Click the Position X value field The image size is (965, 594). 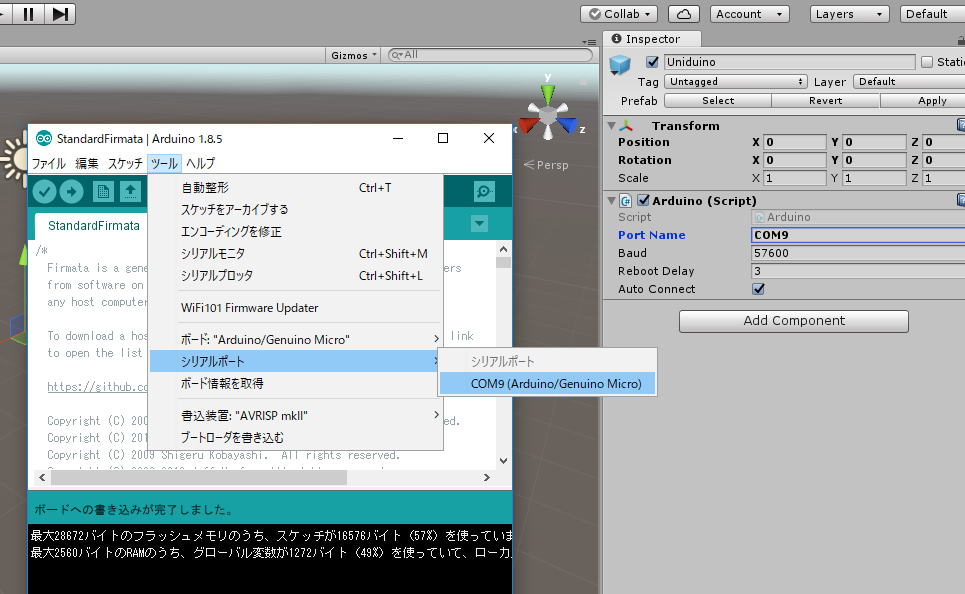click(x=795, y=142)
